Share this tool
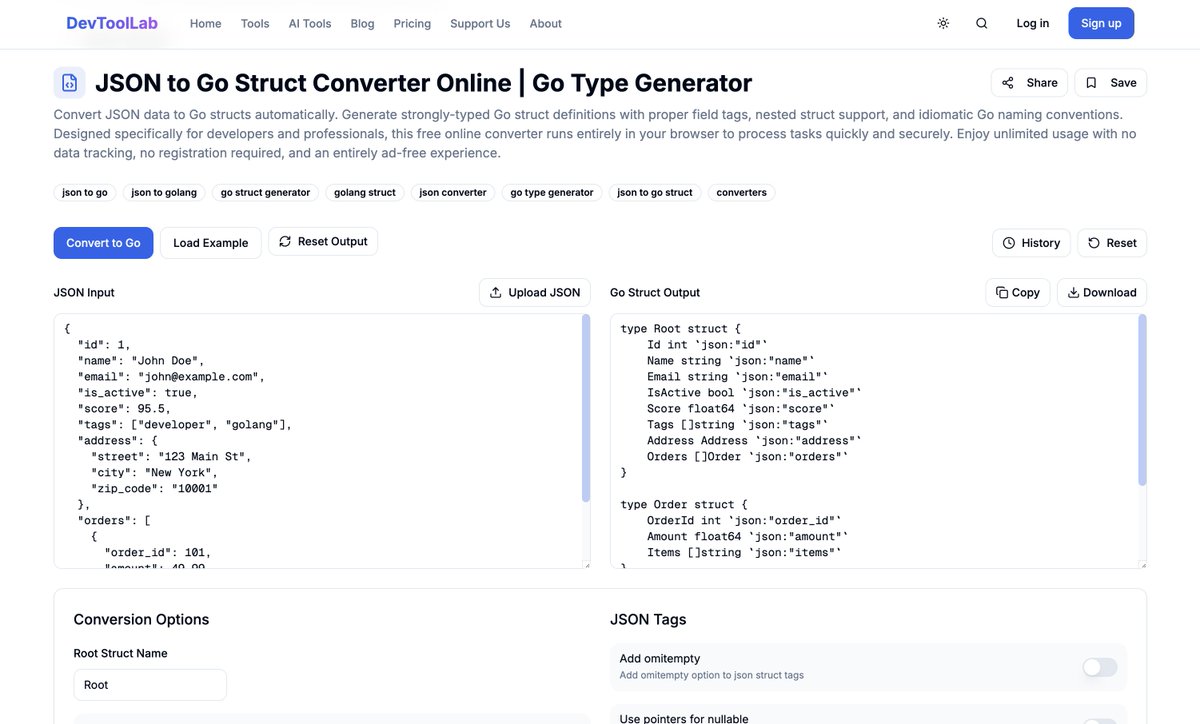This screenshot has height=724, width=1200. (1030, 83)
